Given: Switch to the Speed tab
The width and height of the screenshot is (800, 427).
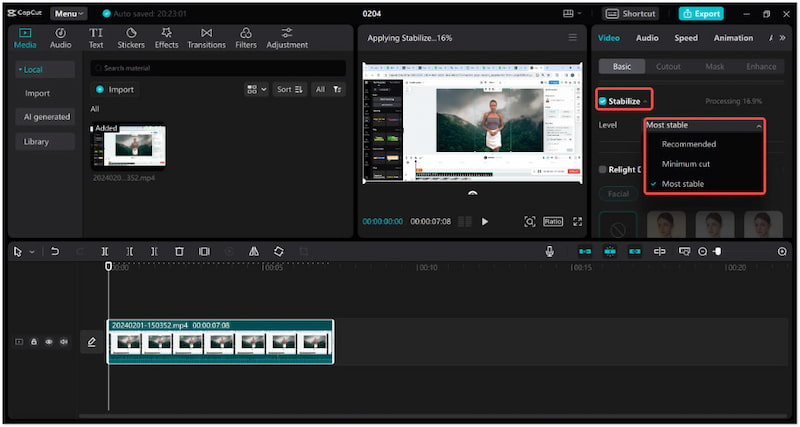Looking at the screenshot, I should pyautogui.click(x=686, y=38).
